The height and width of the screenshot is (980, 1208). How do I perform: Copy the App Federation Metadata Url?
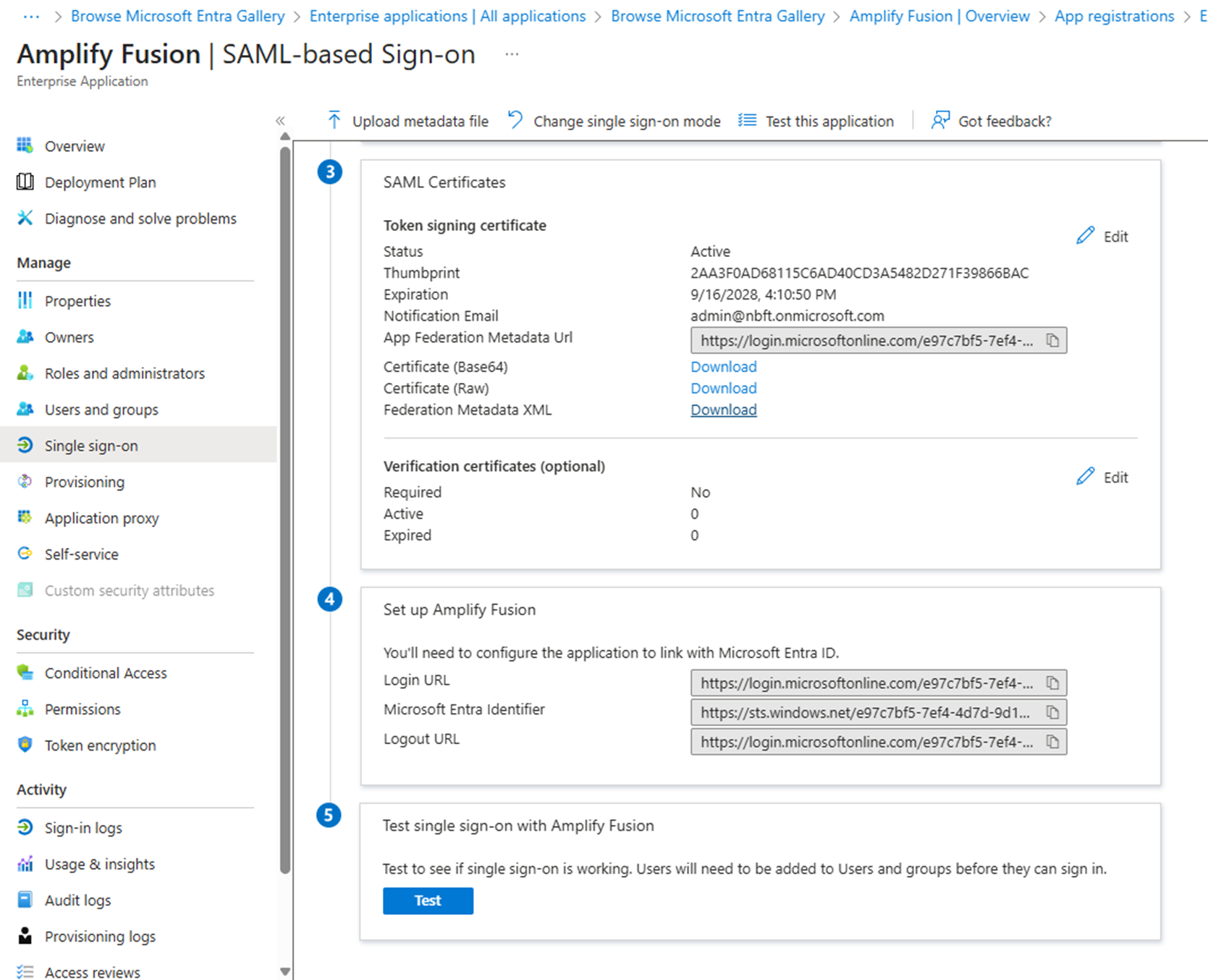1052,341
